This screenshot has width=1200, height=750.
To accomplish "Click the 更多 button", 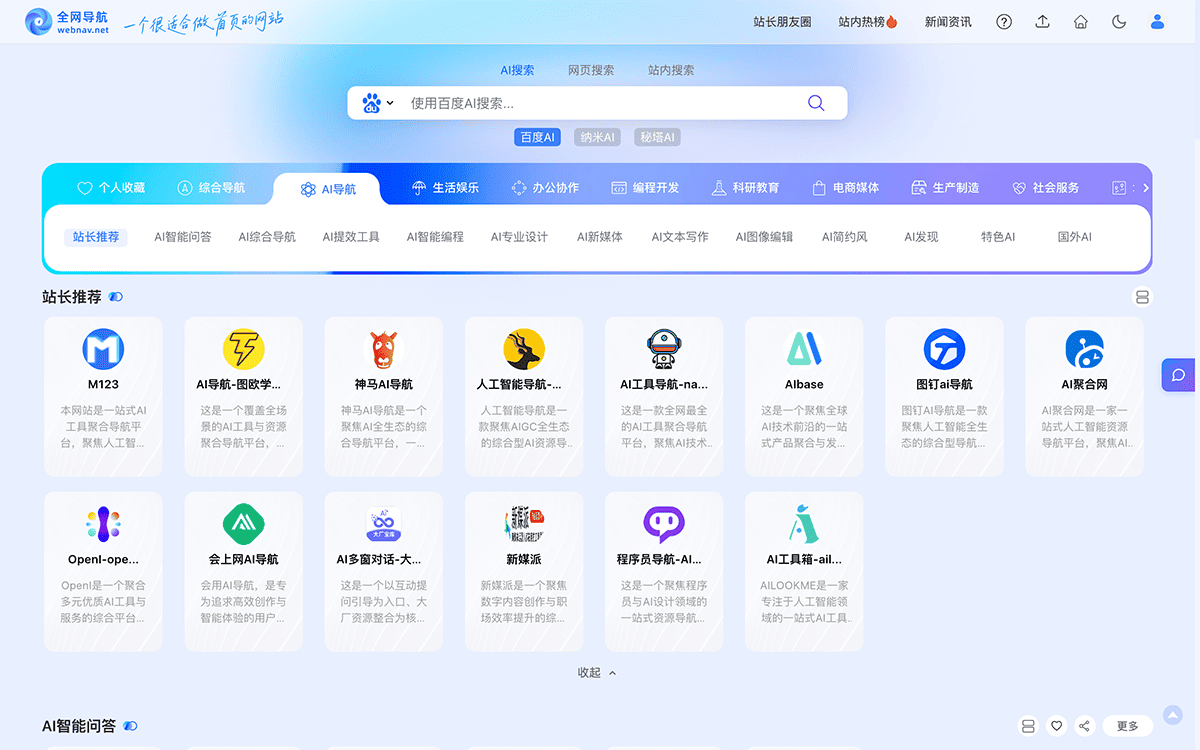I will tap(1128, 726).
